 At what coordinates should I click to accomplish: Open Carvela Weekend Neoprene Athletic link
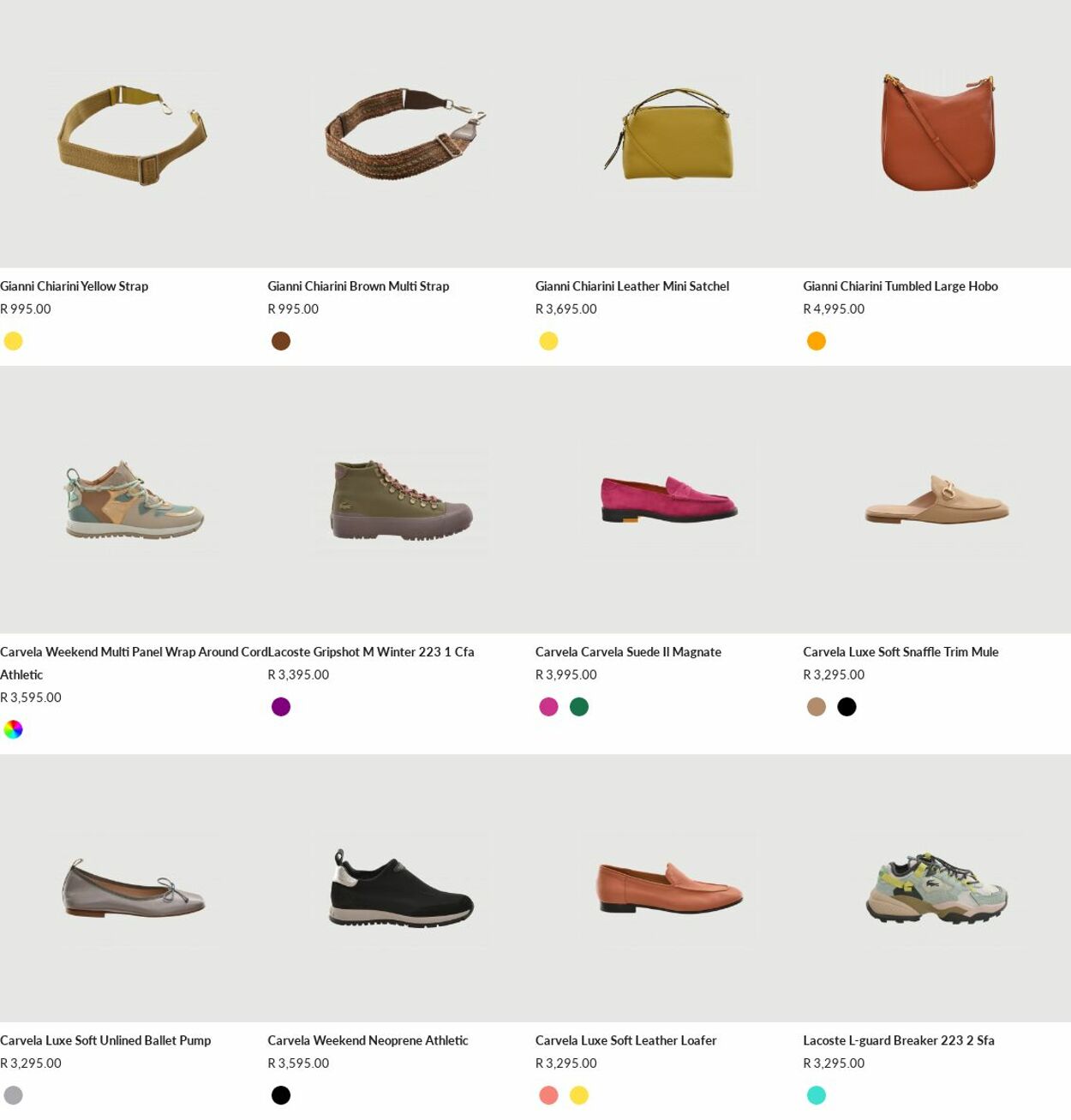(x=368, y=1040)
